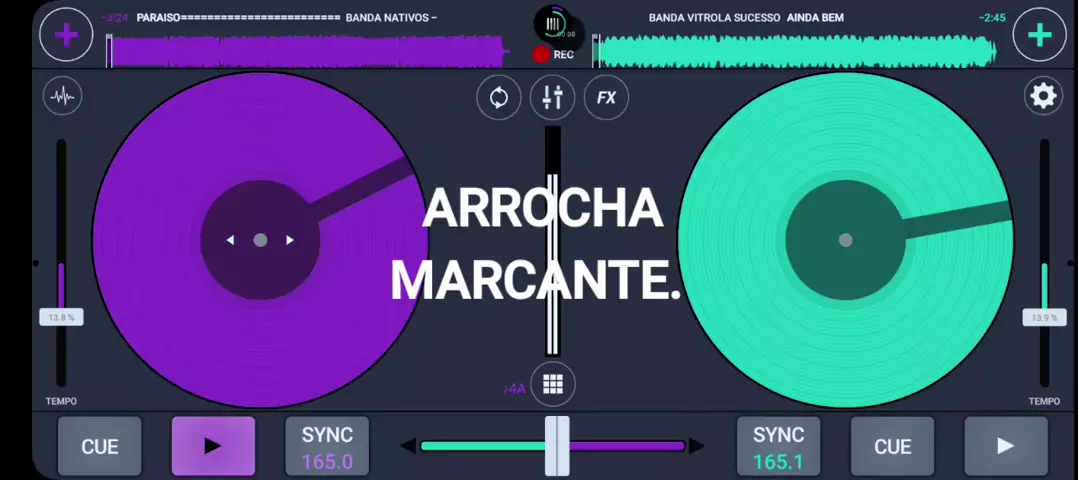Play the left purple deck
Screen dimensions: 1078x480
coord(213,446)
